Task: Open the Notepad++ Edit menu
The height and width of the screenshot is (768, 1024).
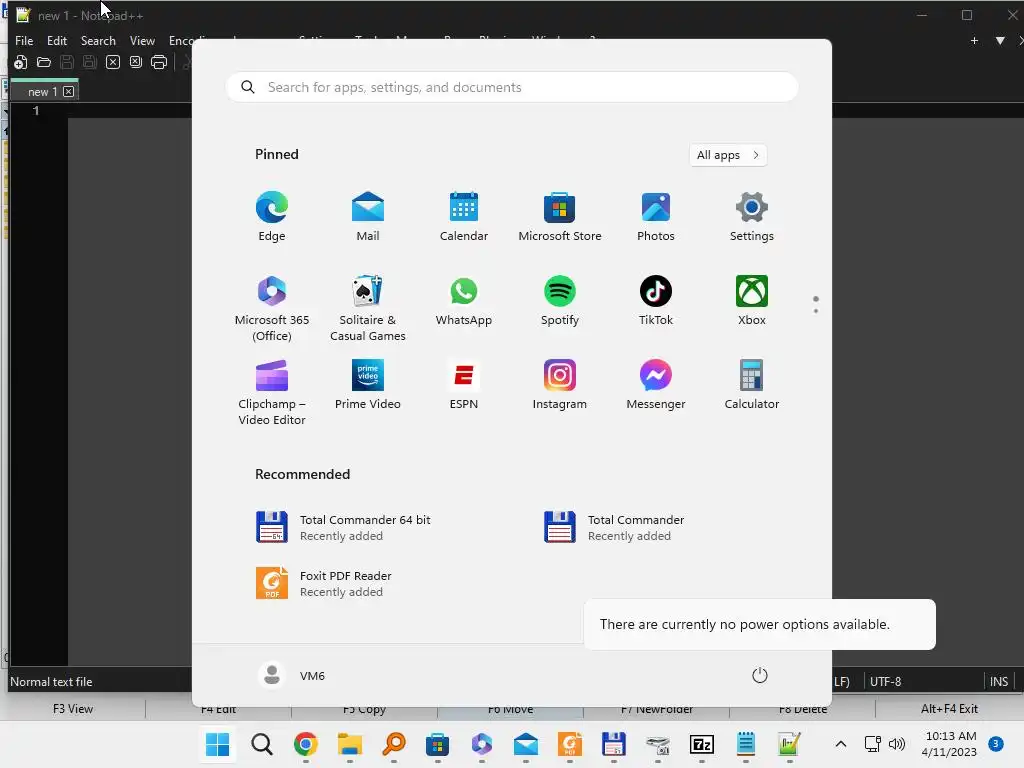Action: [x=57, y=40]
